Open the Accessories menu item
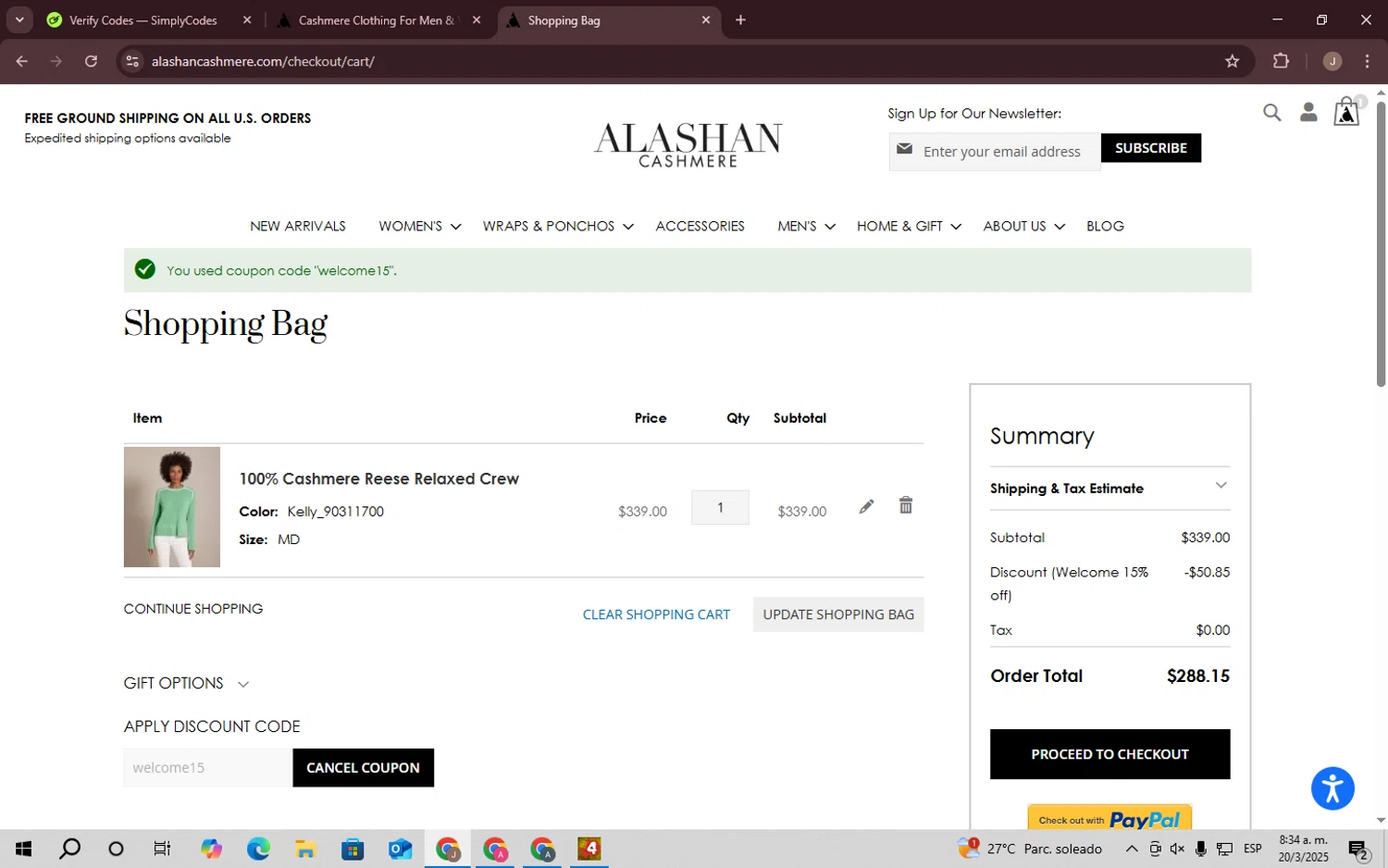The height and width of the screenshot is (868, 1388). 700,226
